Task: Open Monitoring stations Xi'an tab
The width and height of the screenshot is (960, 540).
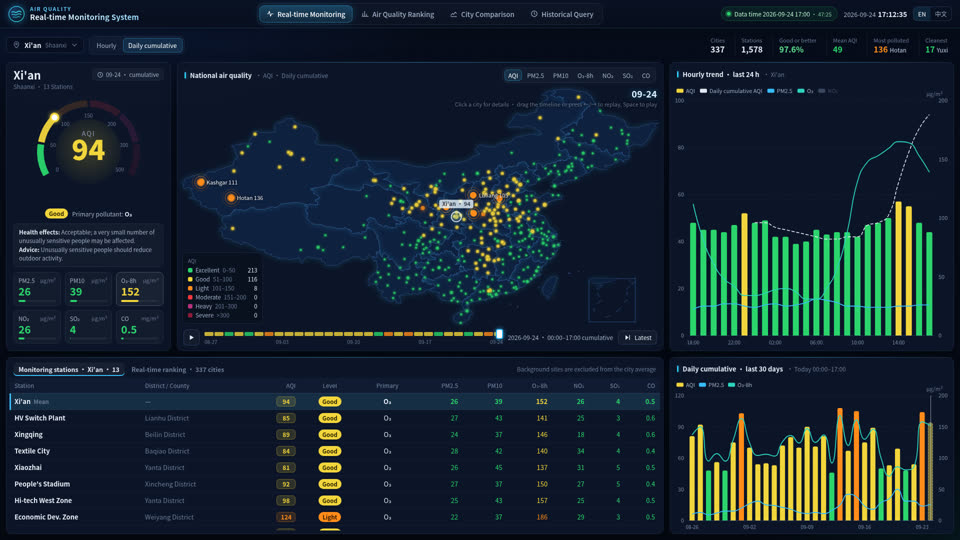Action: pos(69,370)
